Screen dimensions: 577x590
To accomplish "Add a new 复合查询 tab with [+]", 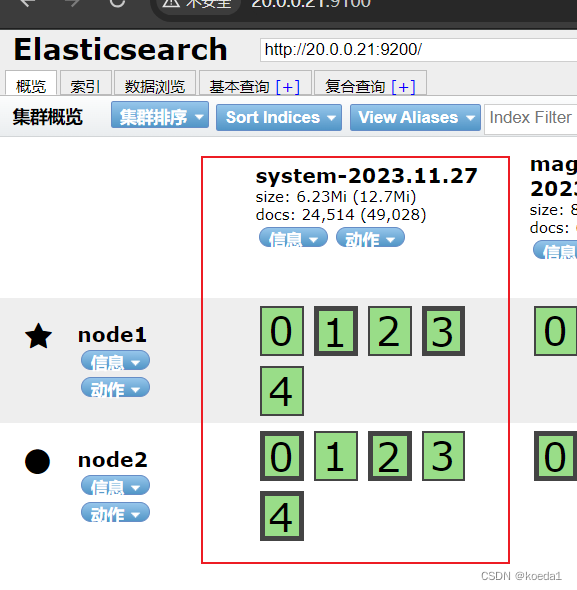I will click(x=403, y=87).
